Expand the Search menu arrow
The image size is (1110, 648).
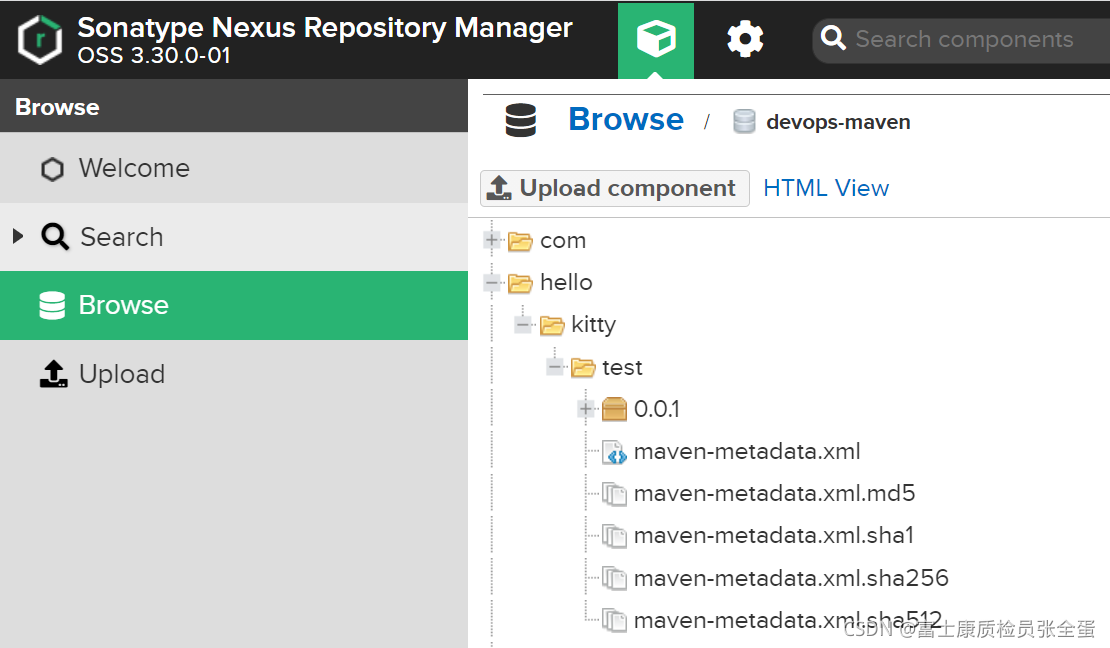pyautogui.click(x=18, y=237)
